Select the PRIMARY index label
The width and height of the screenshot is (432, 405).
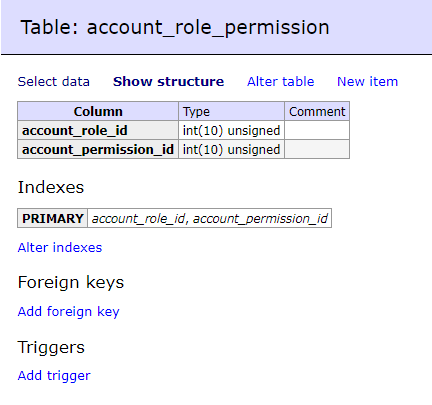[53, 218]
